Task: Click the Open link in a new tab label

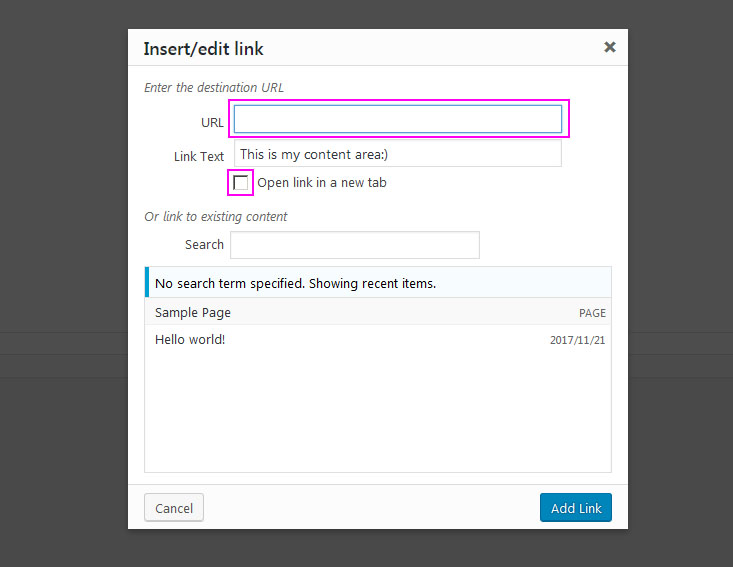Action: tap(322, 183)
